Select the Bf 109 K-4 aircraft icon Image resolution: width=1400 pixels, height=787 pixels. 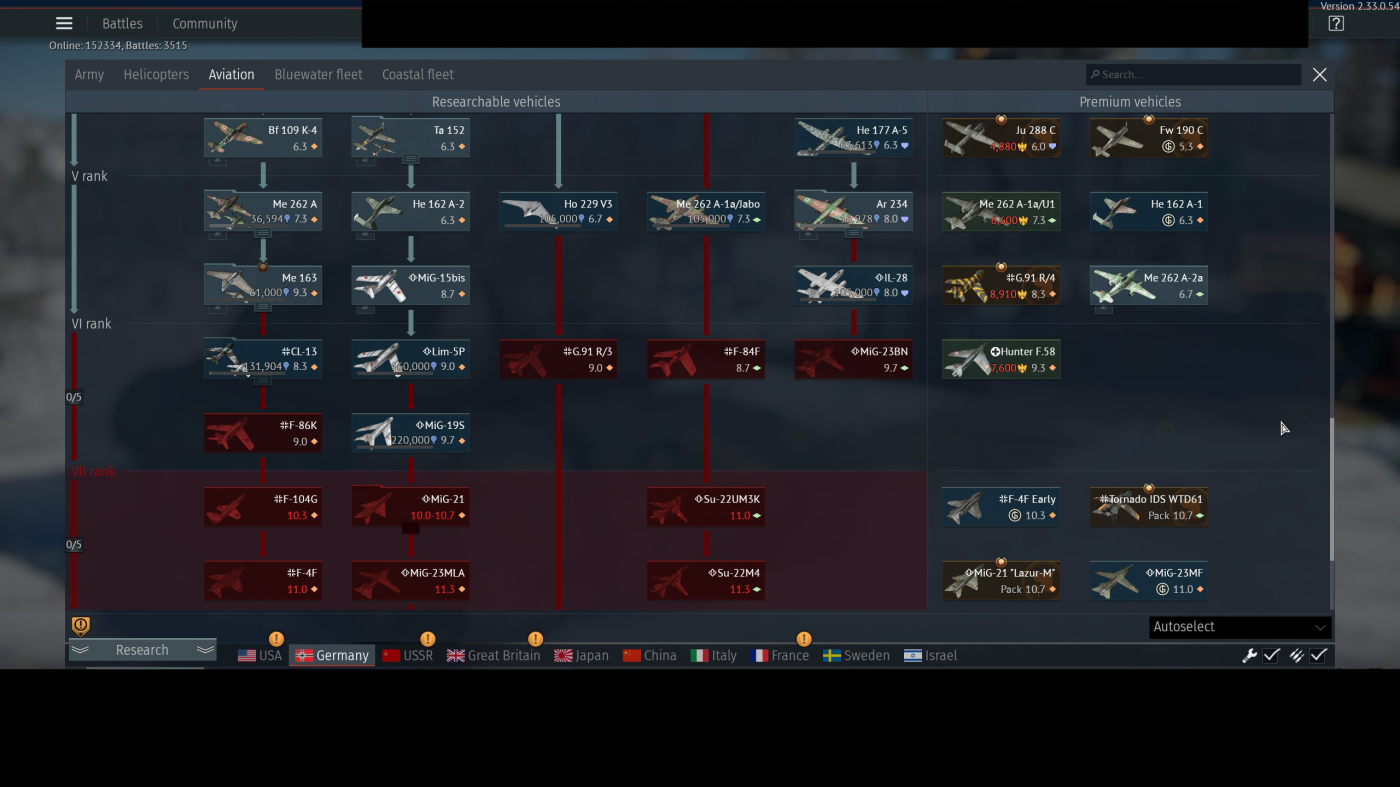263,138
